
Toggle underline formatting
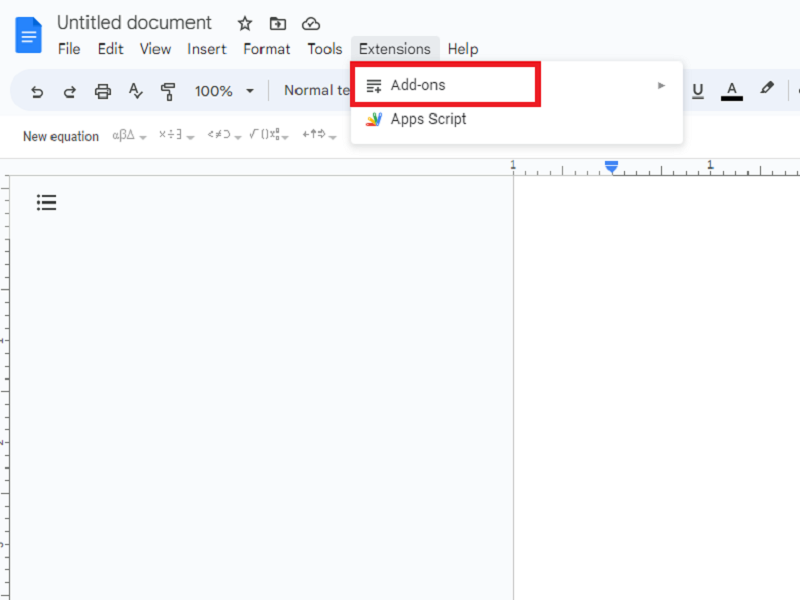(x=698, y=90)
